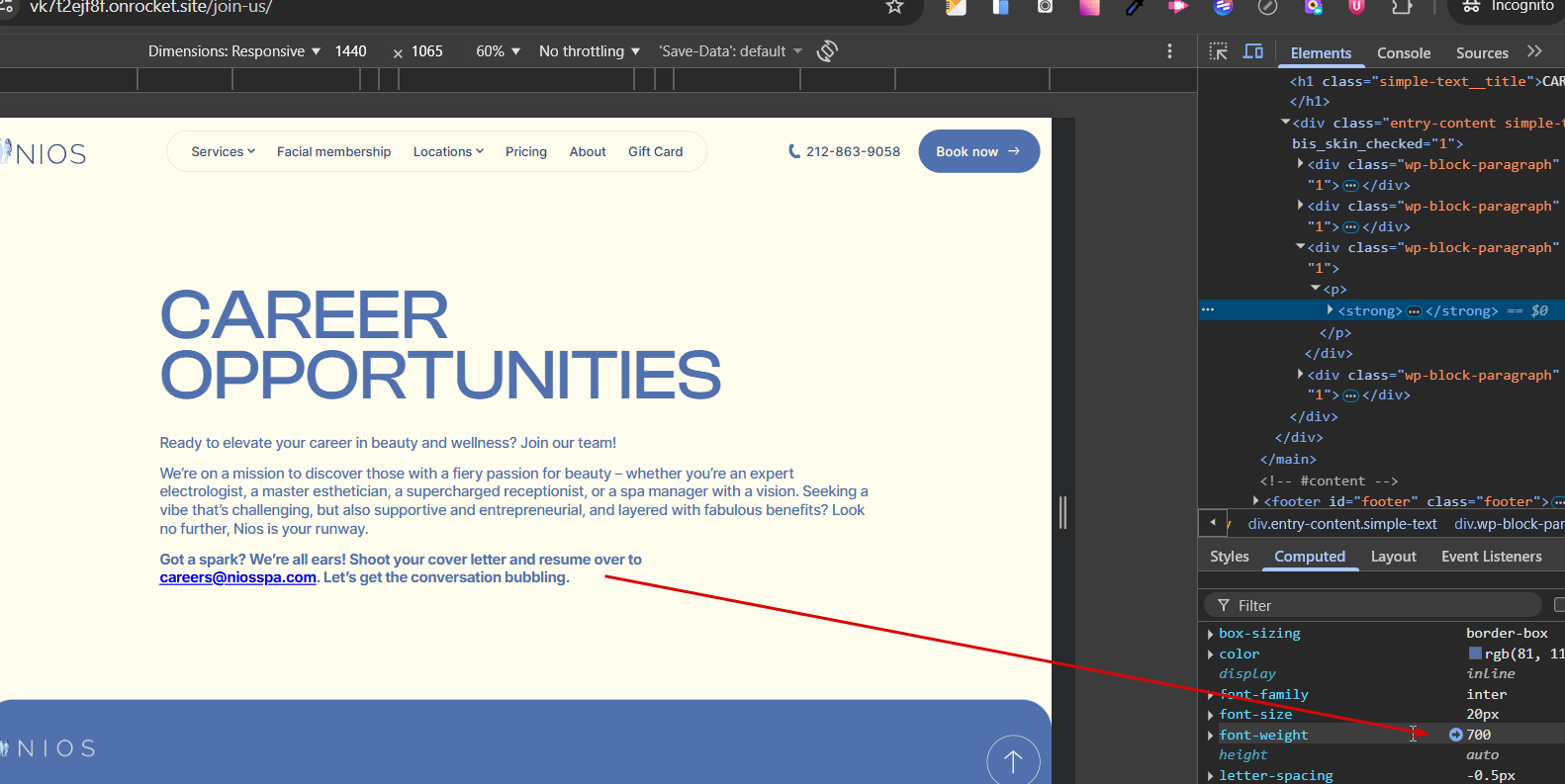The image size is (1565, 784).
Task: Expand the font-size computed property
Action: point(1211,715)
